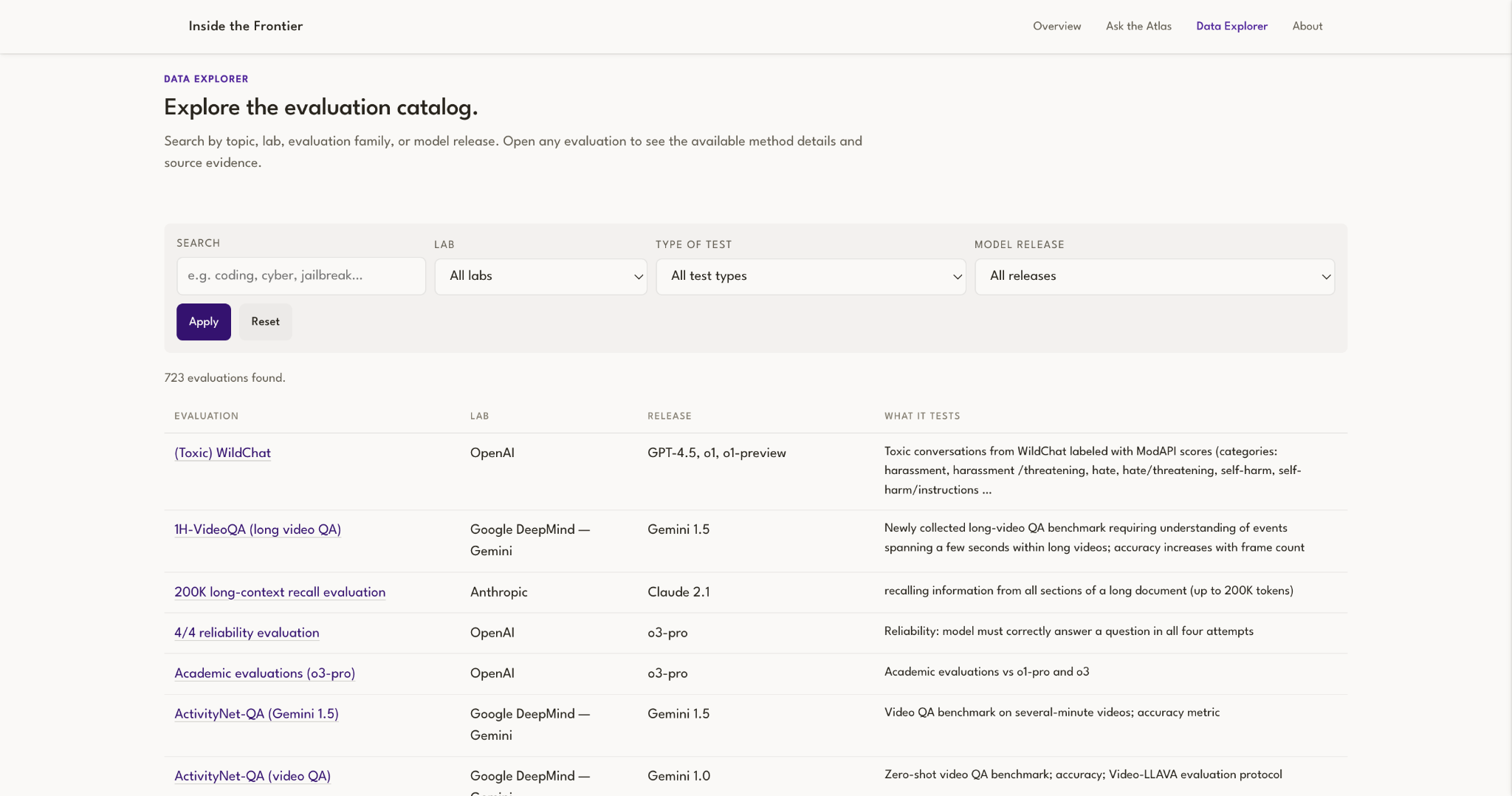
Task: Open the (Toxic) WildChat evaluation
Action: click(222, 453)
